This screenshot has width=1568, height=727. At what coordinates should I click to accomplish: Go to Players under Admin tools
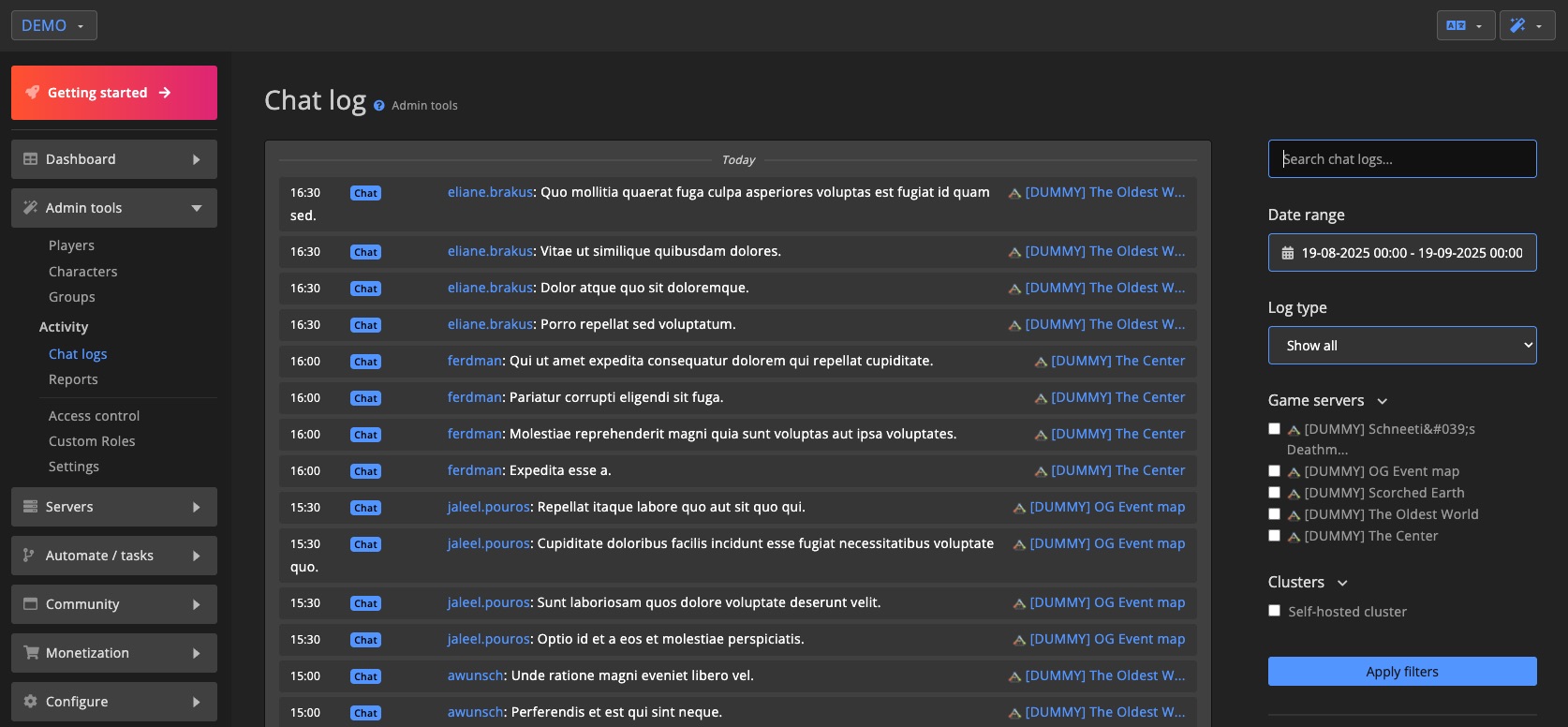coord(71,245)
